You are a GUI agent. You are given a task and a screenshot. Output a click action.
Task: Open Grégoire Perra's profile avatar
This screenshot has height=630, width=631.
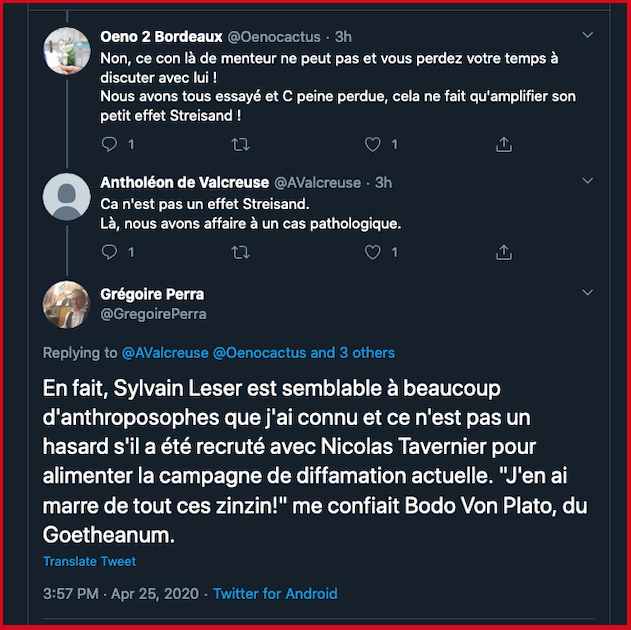coord(68,305)
